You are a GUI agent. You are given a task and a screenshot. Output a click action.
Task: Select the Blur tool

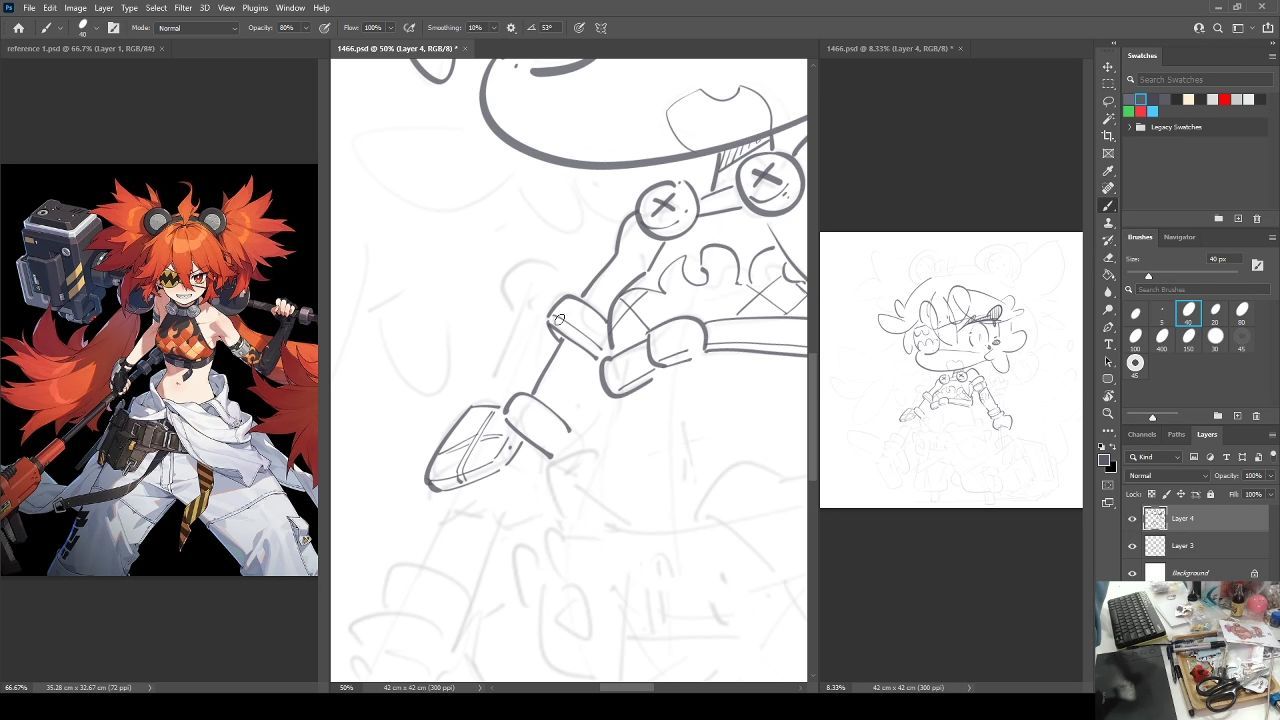(1108, 292)
